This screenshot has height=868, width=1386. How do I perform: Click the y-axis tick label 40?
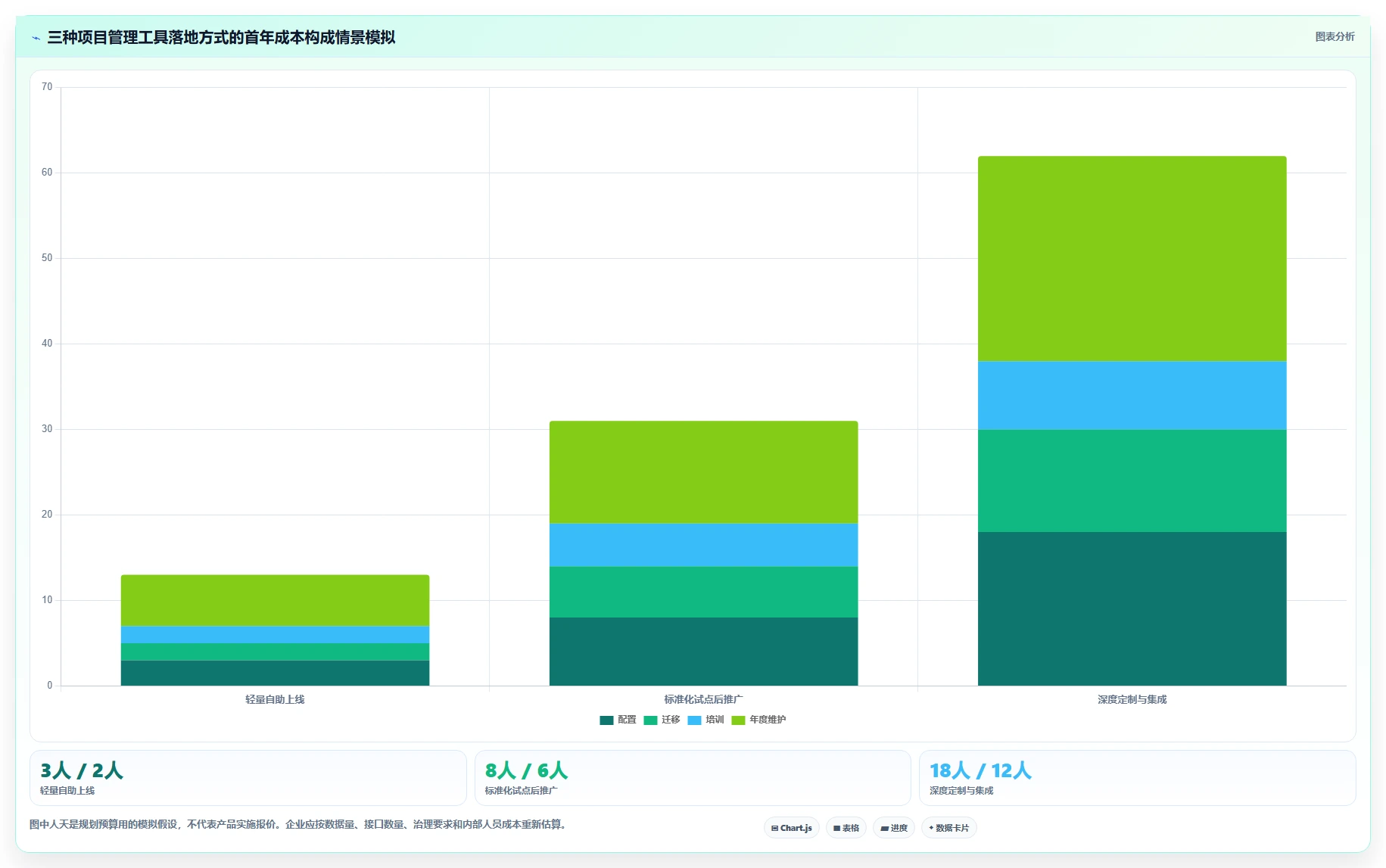[x=47, y=344]
